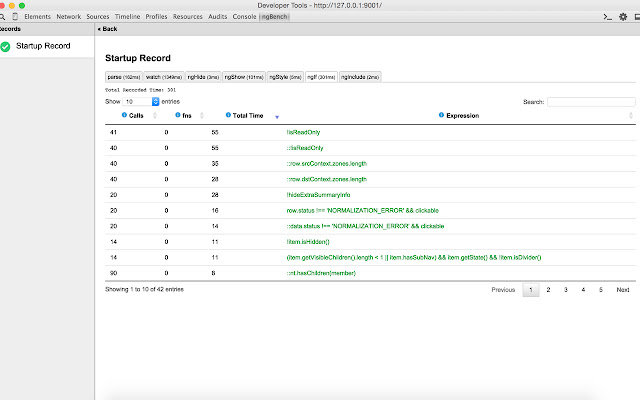
Task: Click the info icon next to fns
Action: 178,115
